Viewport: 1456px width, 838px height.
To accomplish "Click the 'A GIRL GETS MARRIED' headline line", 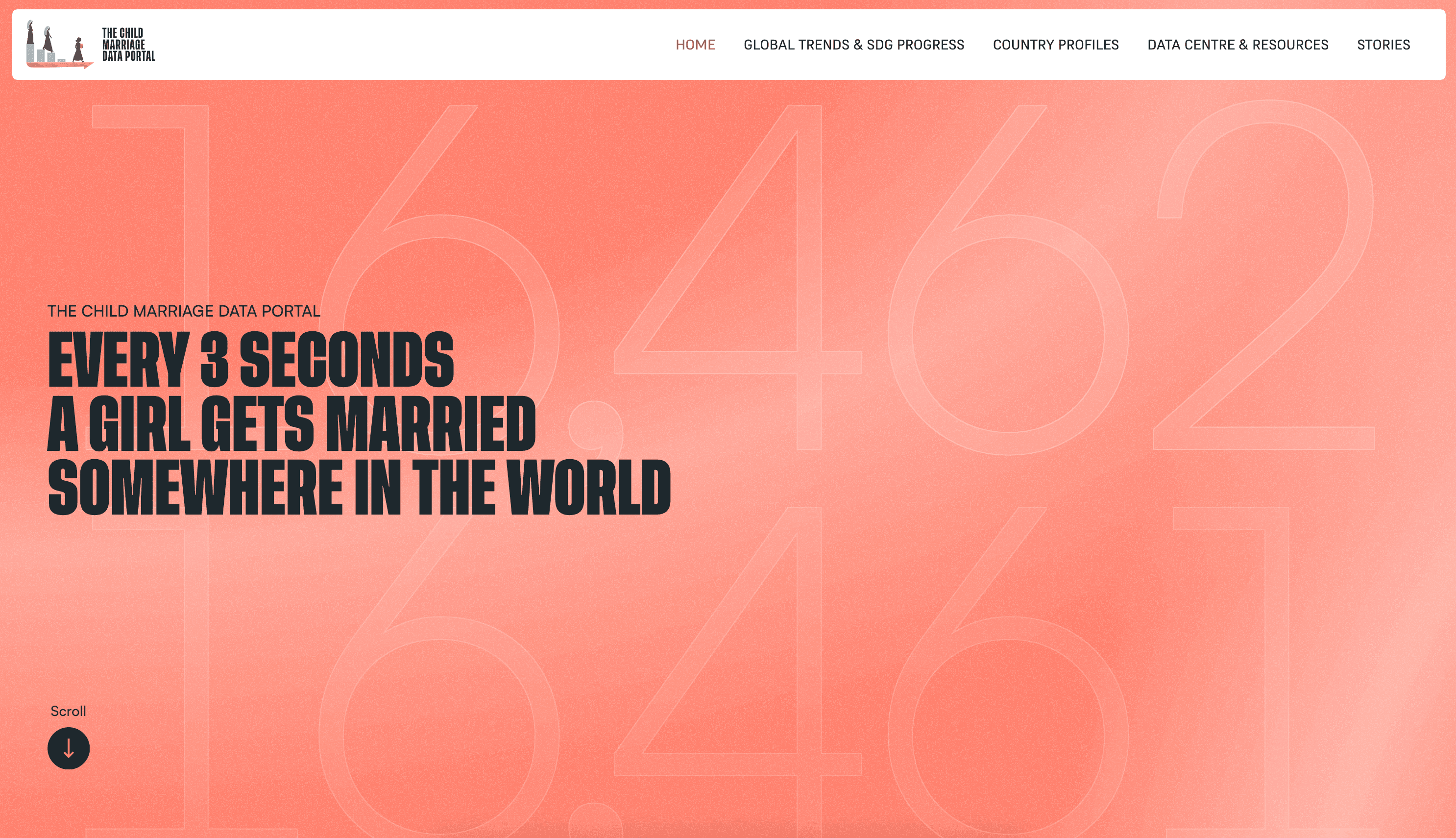I will coord(291,423).
